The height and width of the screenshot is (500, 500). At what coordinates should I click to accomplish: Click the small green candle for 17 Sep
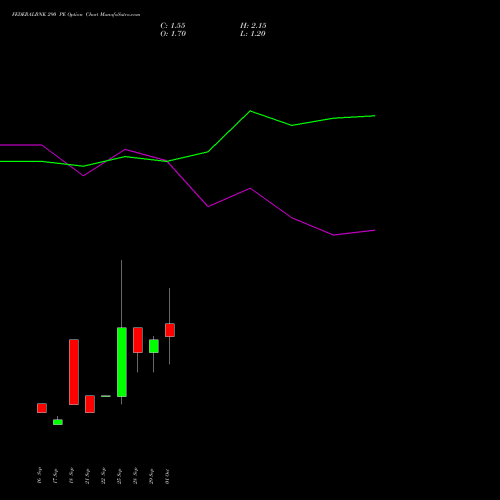(58, 422)
